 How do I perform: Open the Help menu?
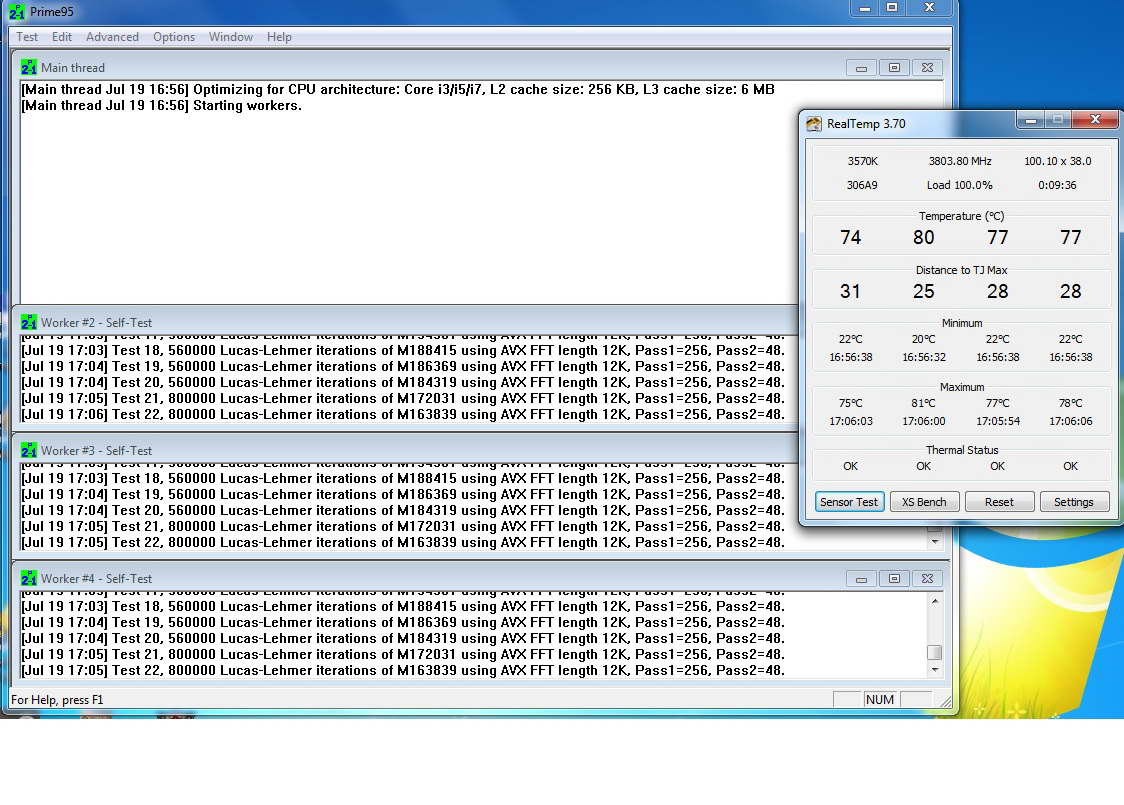tap(279, 37)
